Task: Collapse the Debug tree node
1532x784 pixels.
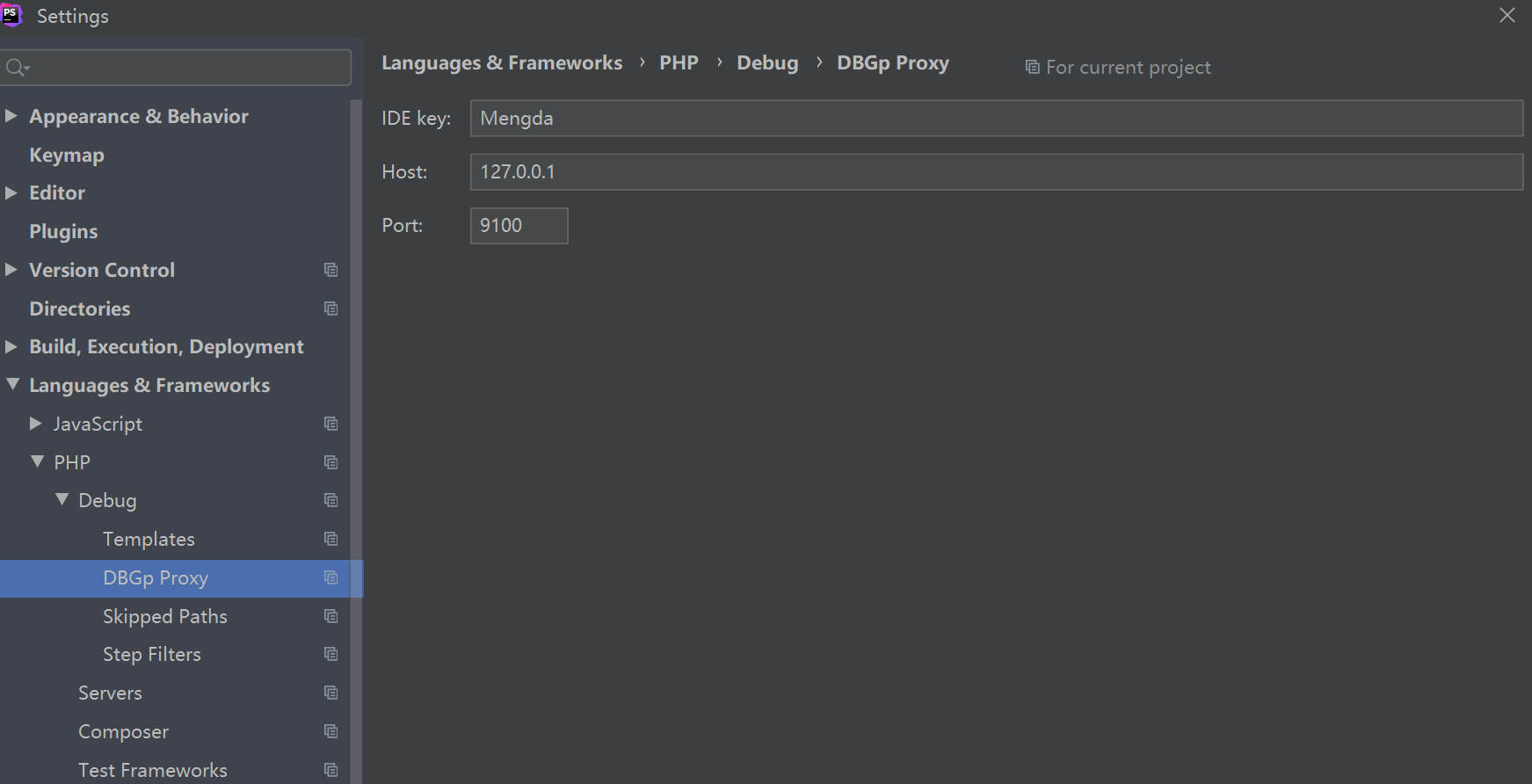Action: 62,499
